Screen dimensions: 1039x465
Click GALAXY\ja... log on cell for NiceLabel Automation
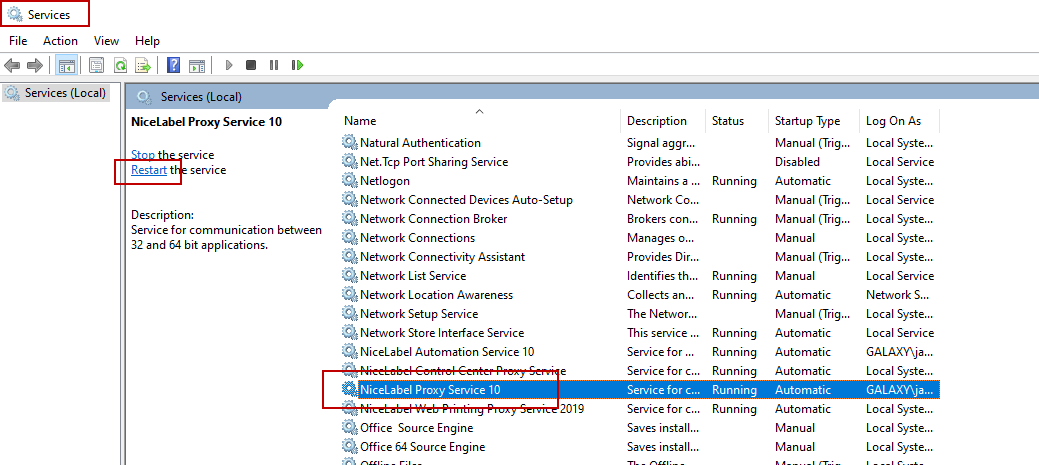[900, 352]
